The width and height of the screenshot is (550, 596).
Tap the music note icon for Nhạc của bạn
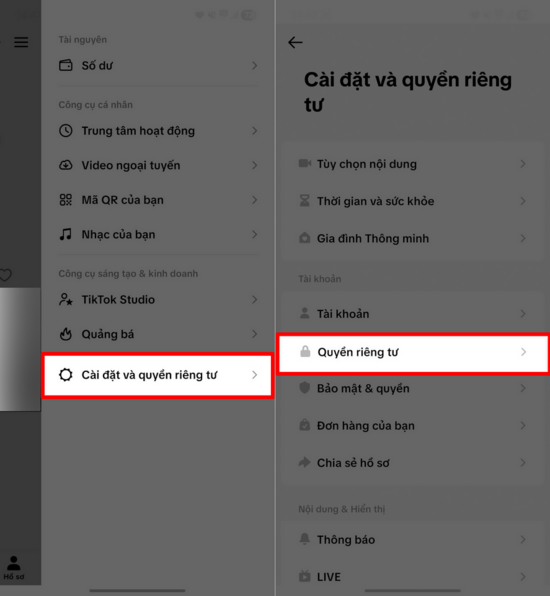[x=66, y=234]
